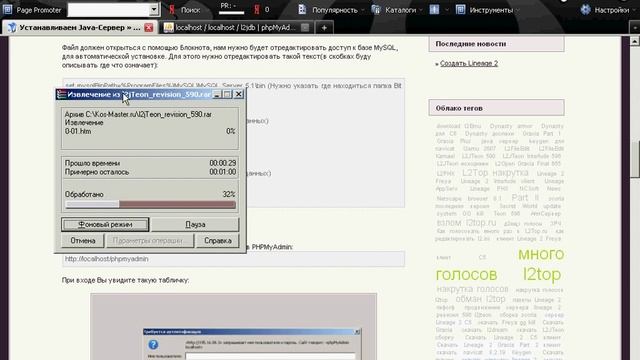640x360 pixels.
Task: Close the localhost phpMyAdmin tab
Action: (x=305, y=27)
